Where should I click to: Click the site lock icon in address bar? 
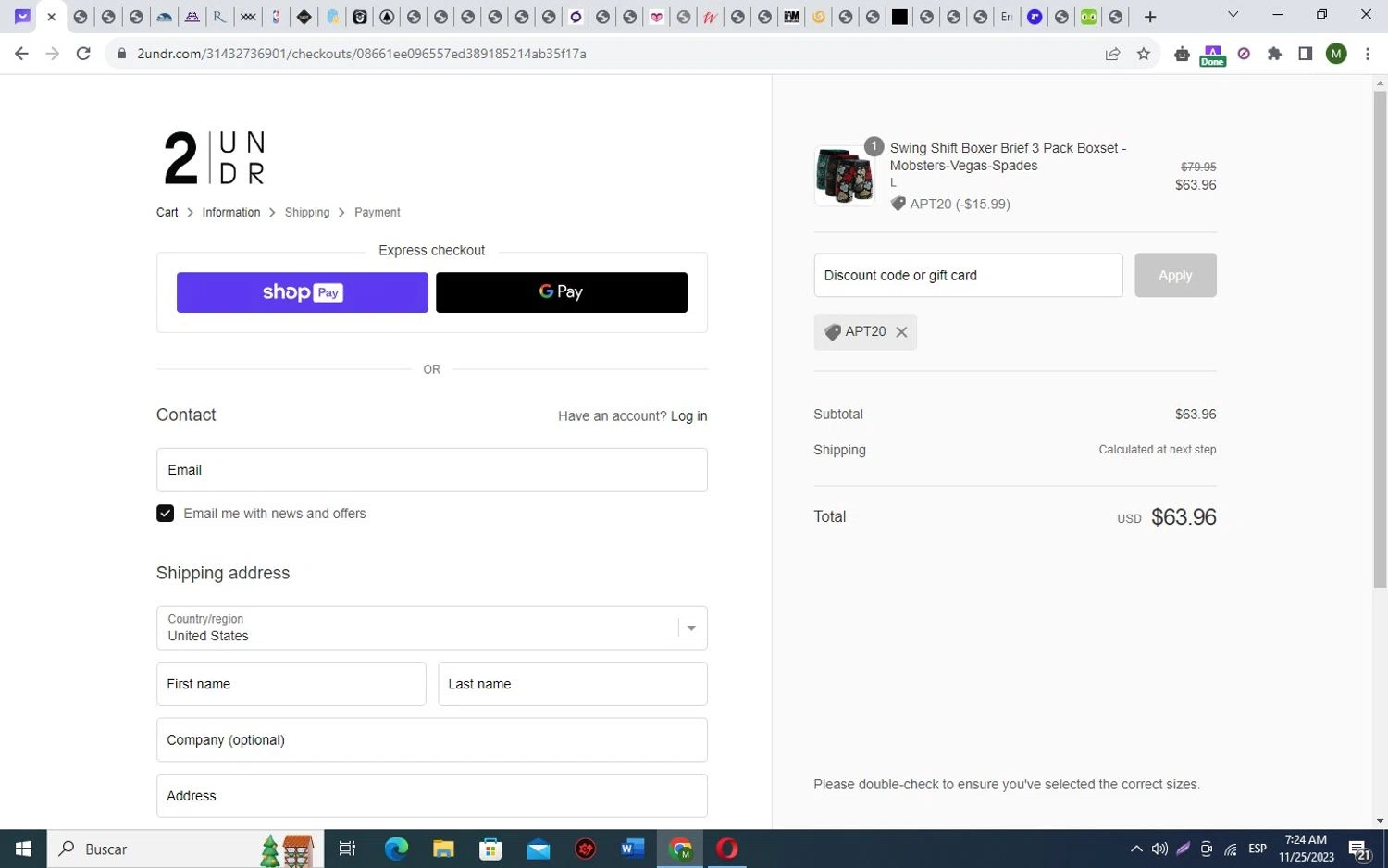(x=121, y=54)
